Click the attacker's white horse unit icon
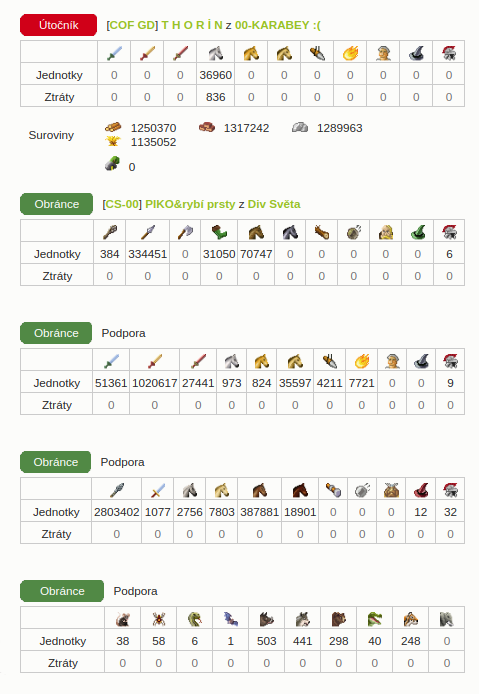The height and width of the screenshot is (694, 479). coord(216,53)
